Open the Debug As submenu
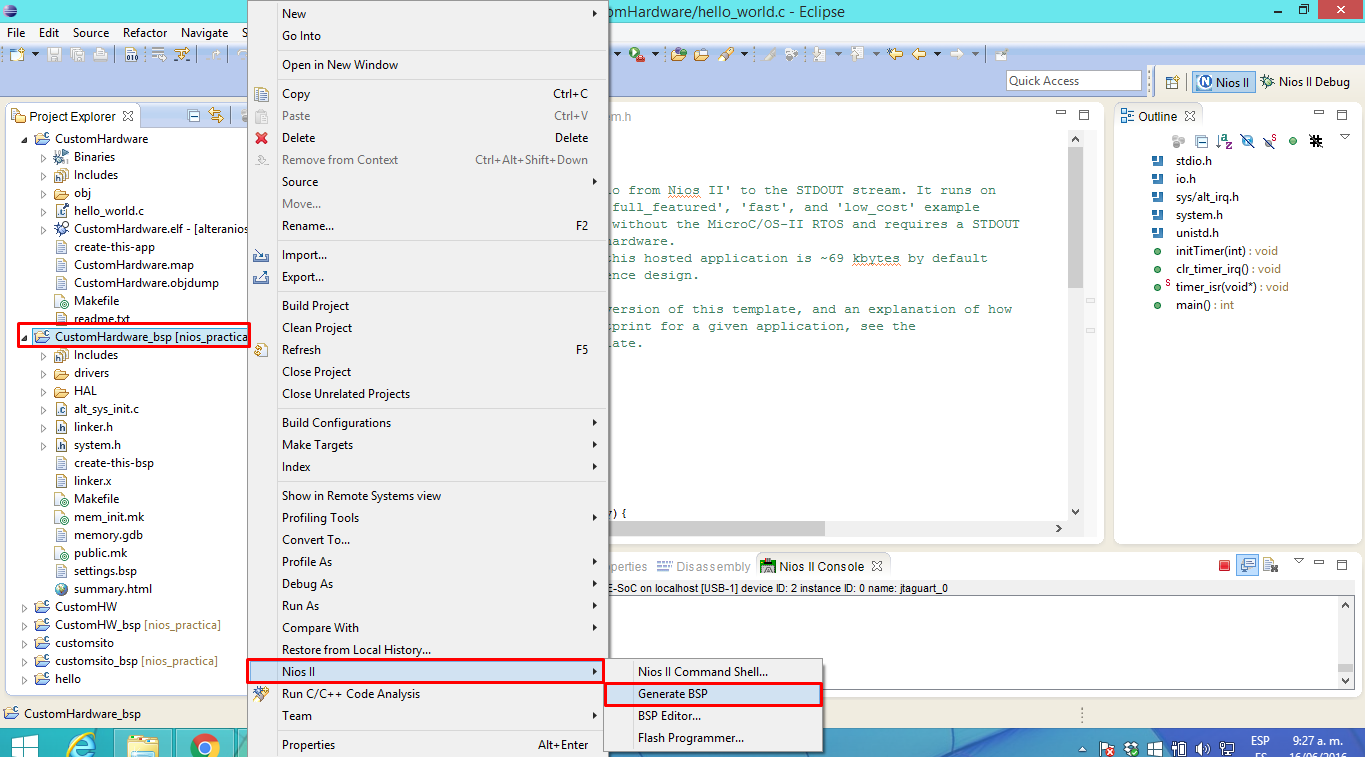The image size is (1365, 757). (x=427, y=584)
